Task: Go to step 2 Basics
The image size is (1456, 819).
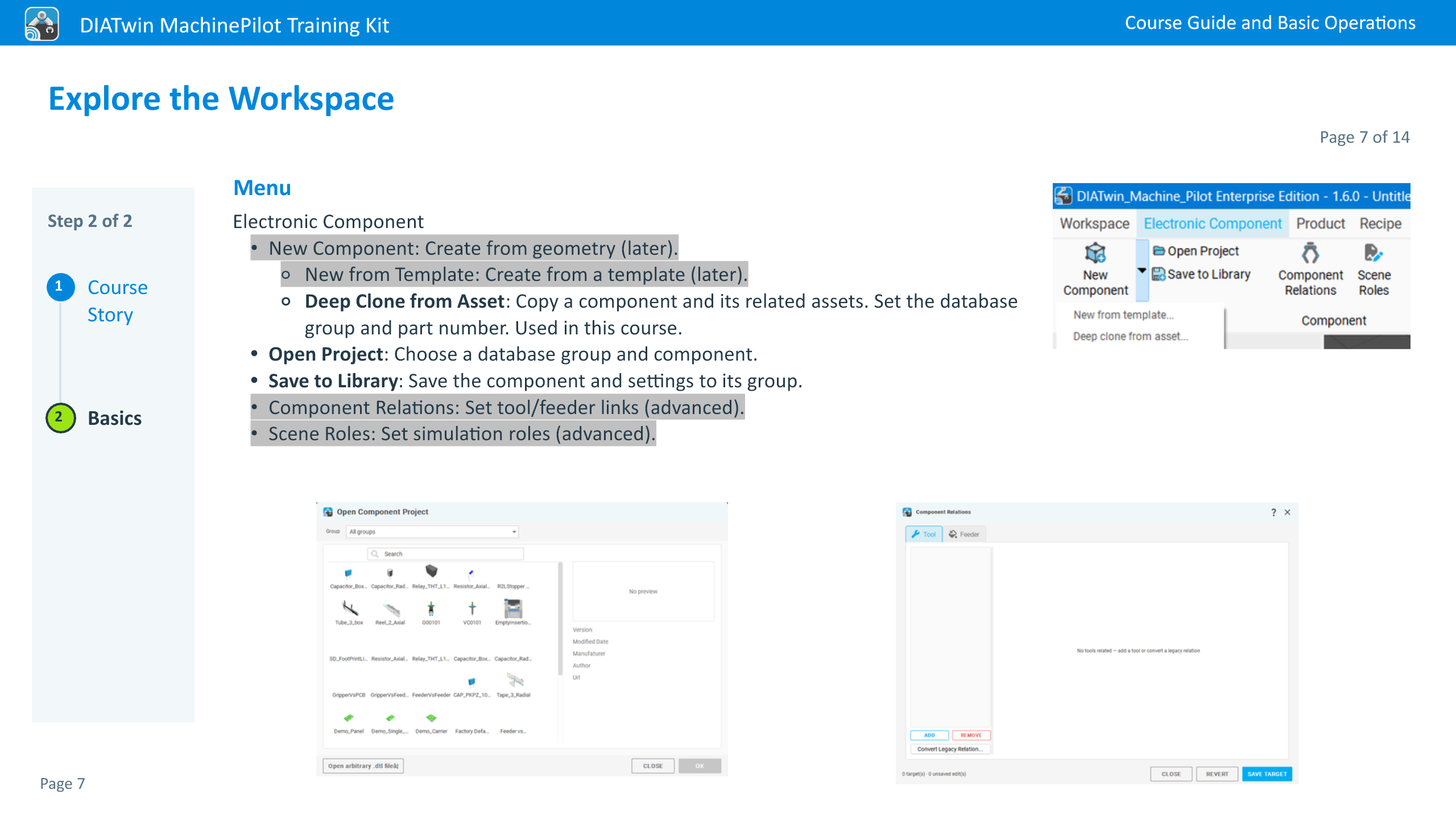Action: pyautogui.click(x=94, y=418)
